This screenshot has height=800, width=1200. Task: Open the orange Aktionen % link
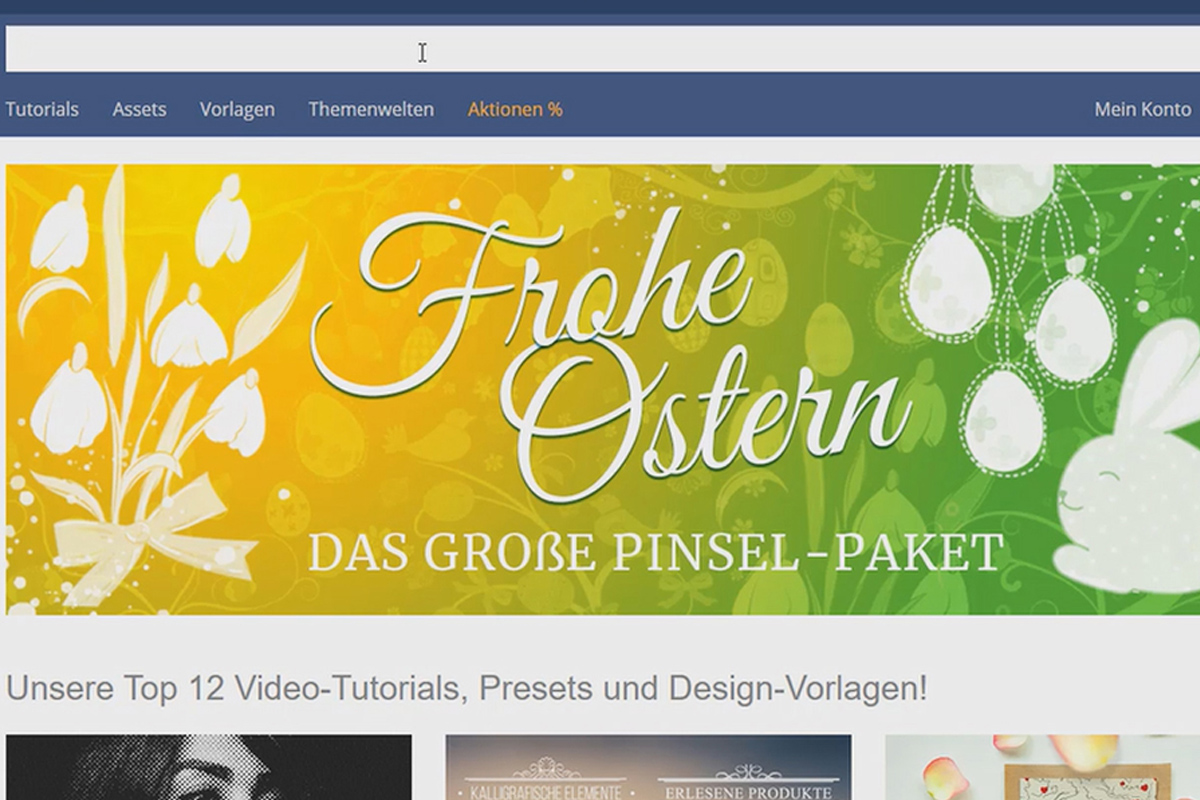coord(515,110)
